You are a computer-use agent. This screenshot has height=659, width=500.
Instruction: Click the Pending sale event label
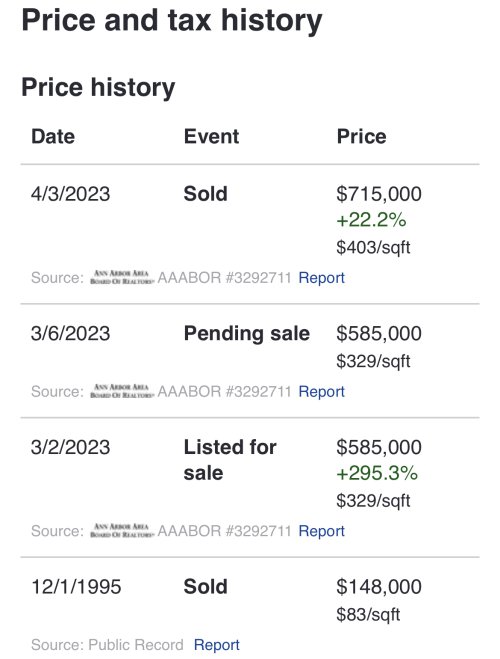tap(247, 334)
